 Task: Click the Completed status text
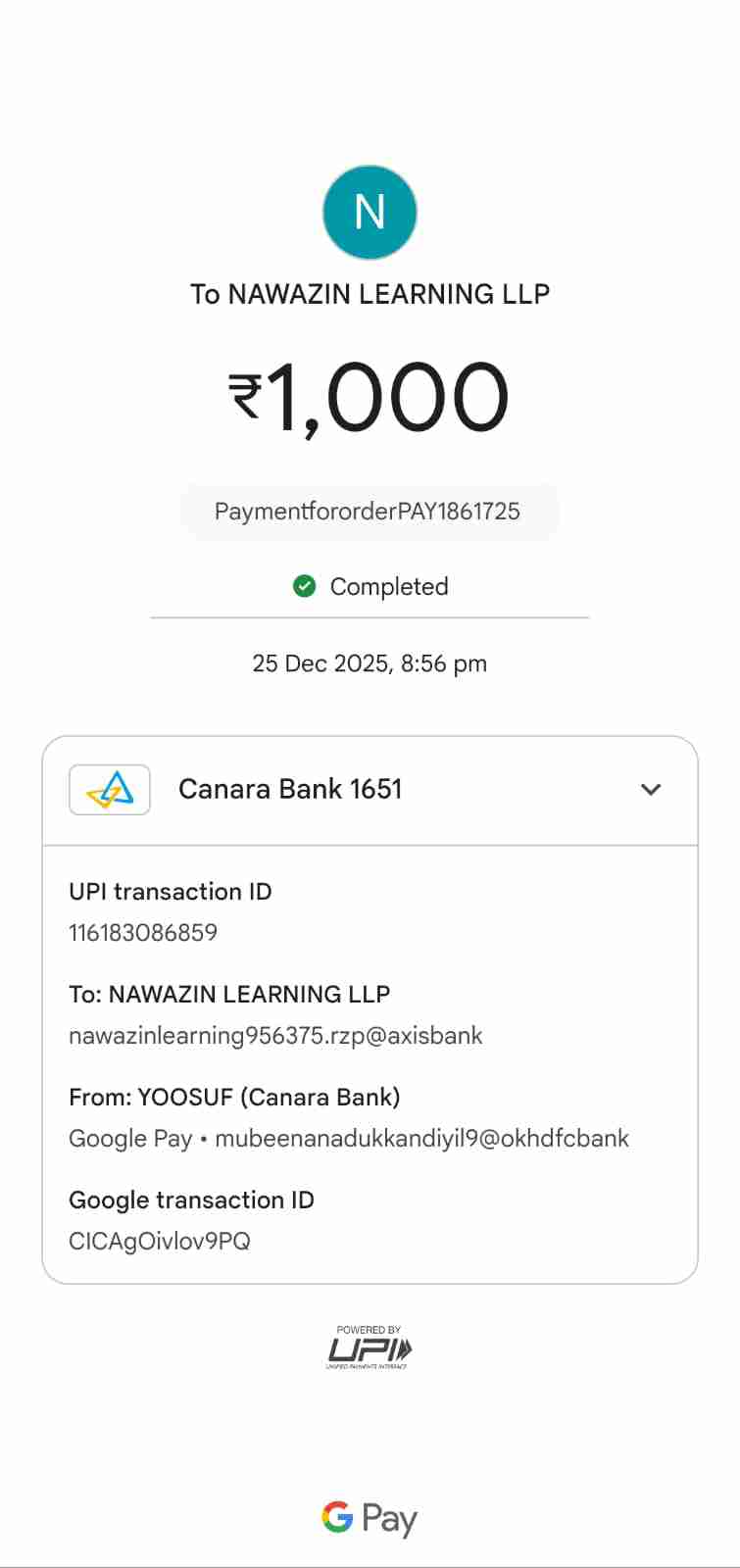click(x=389, y=587)
